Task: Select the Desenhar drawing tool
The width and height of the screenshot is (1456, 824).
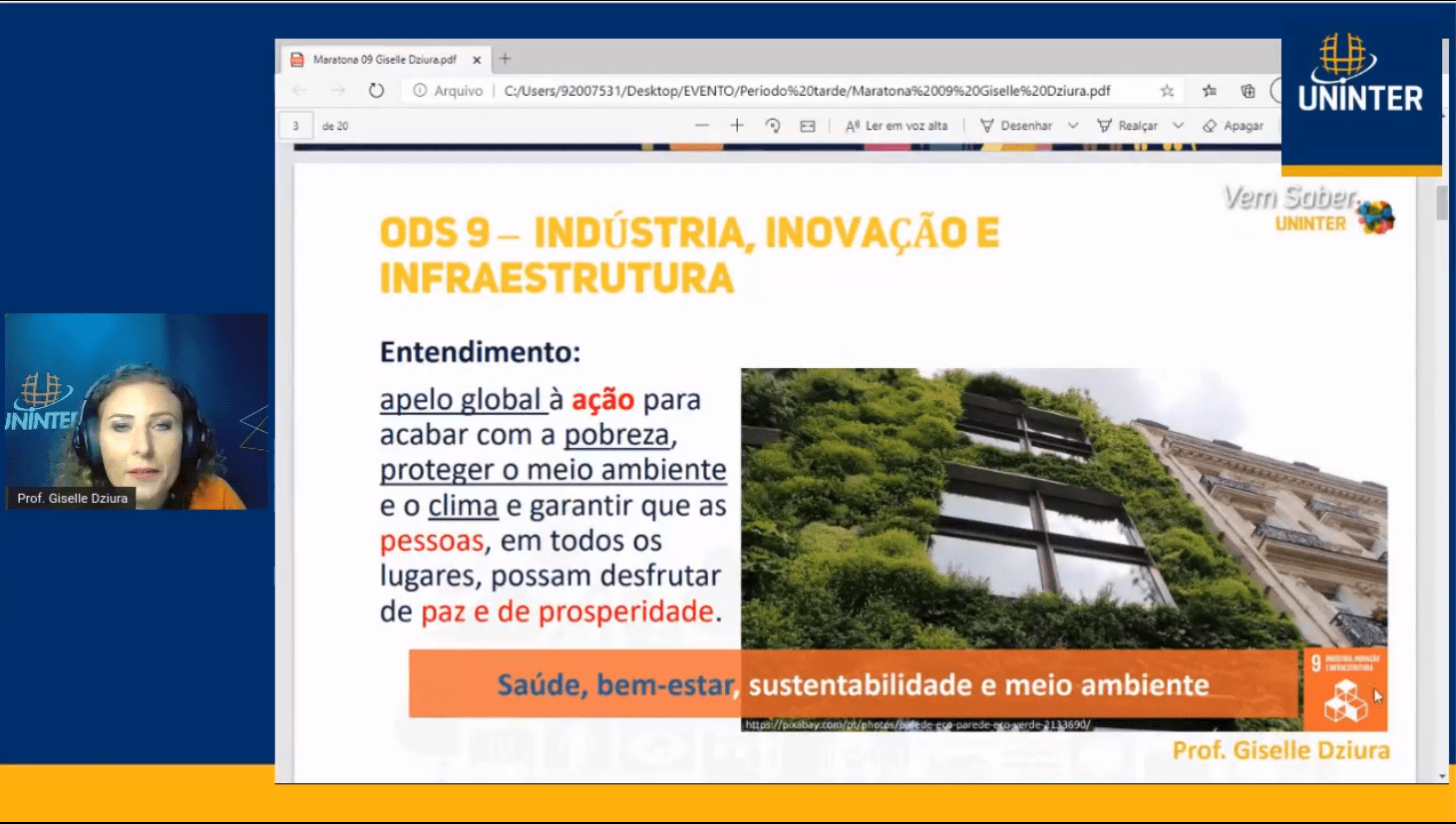Action: click(x=1016, y=126)
